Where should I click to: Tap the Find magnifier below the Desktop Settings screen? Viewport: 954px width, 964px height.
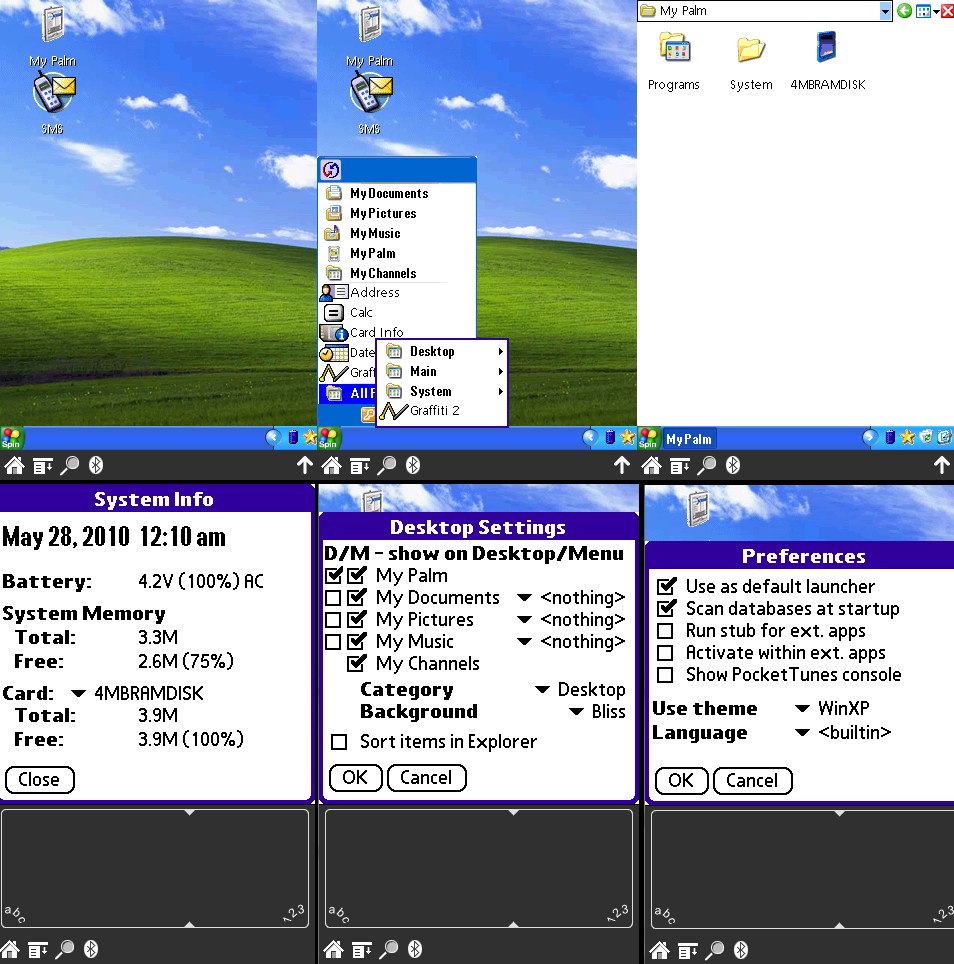tap(387, 950)
